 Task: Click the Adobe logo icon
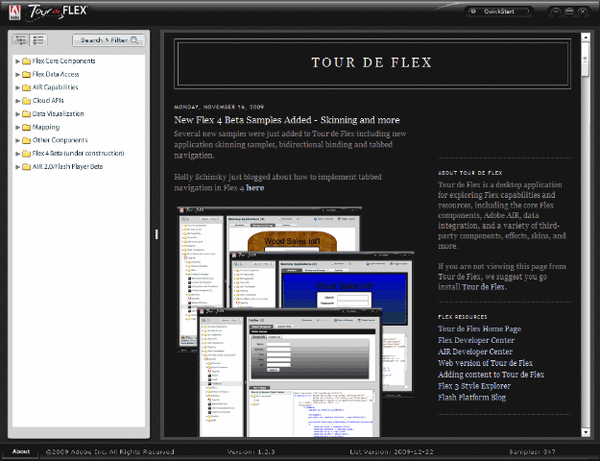[x=15, y=12]
